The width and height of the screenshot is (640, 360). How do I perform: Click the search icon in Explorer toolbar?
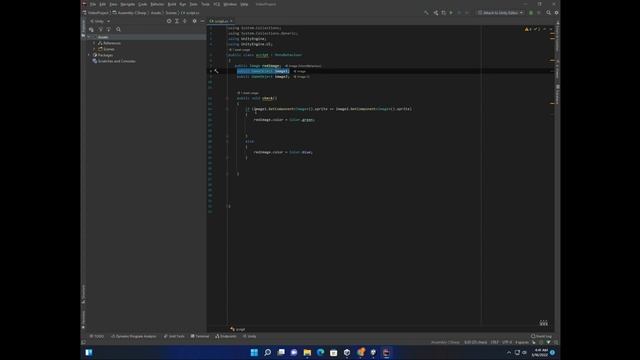(x=118, y=29)
